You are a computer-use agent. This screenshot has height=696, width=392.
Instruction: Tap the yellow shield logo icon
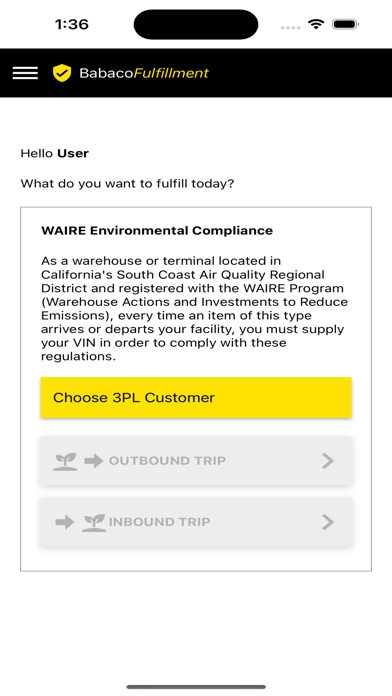[62, 73]
